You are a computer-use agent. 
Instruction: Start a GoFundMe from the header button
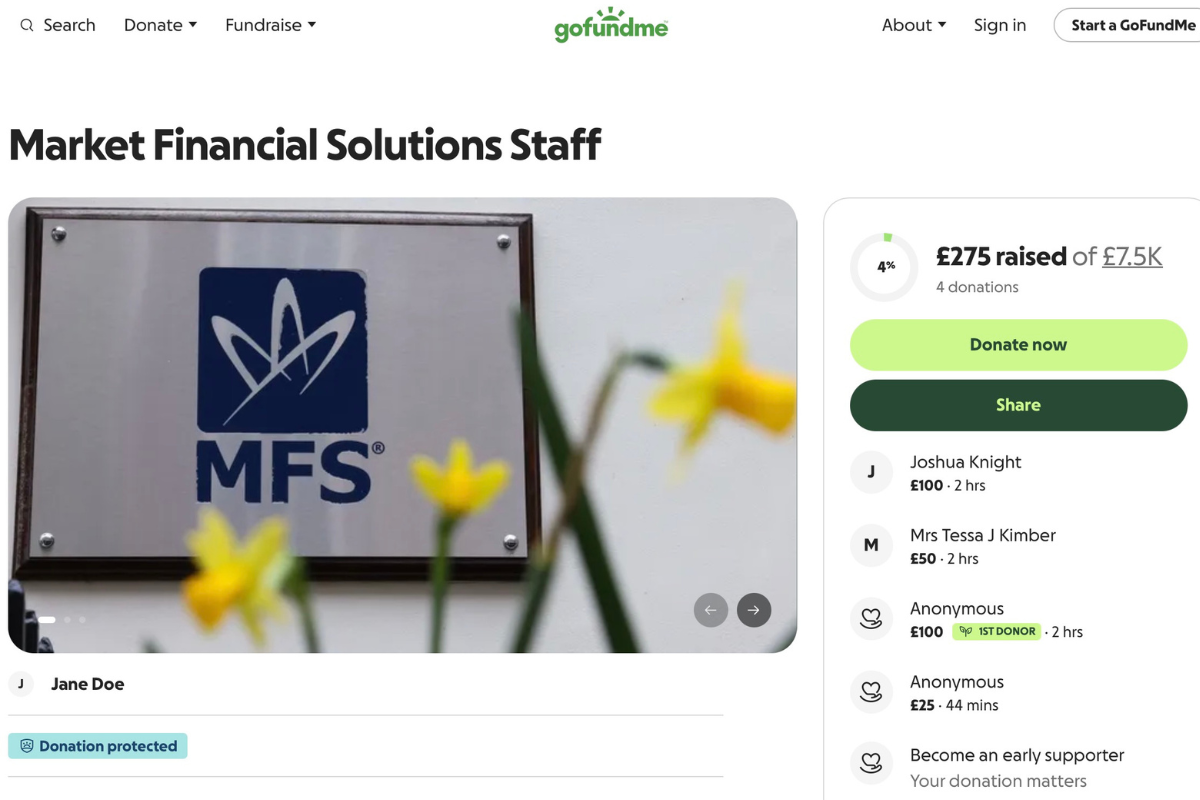tap(1128, 25)
